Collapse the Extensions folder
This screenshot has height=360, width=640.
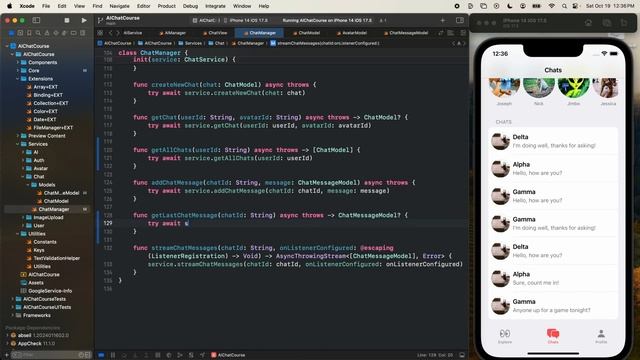click(18, 78)
